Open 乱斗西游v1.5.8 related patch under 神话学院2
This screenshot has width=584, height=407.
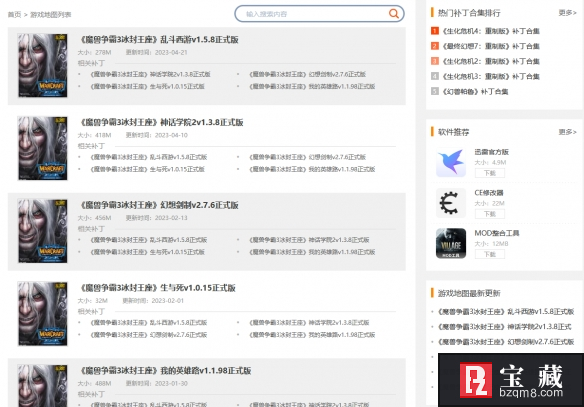(149, 157)
